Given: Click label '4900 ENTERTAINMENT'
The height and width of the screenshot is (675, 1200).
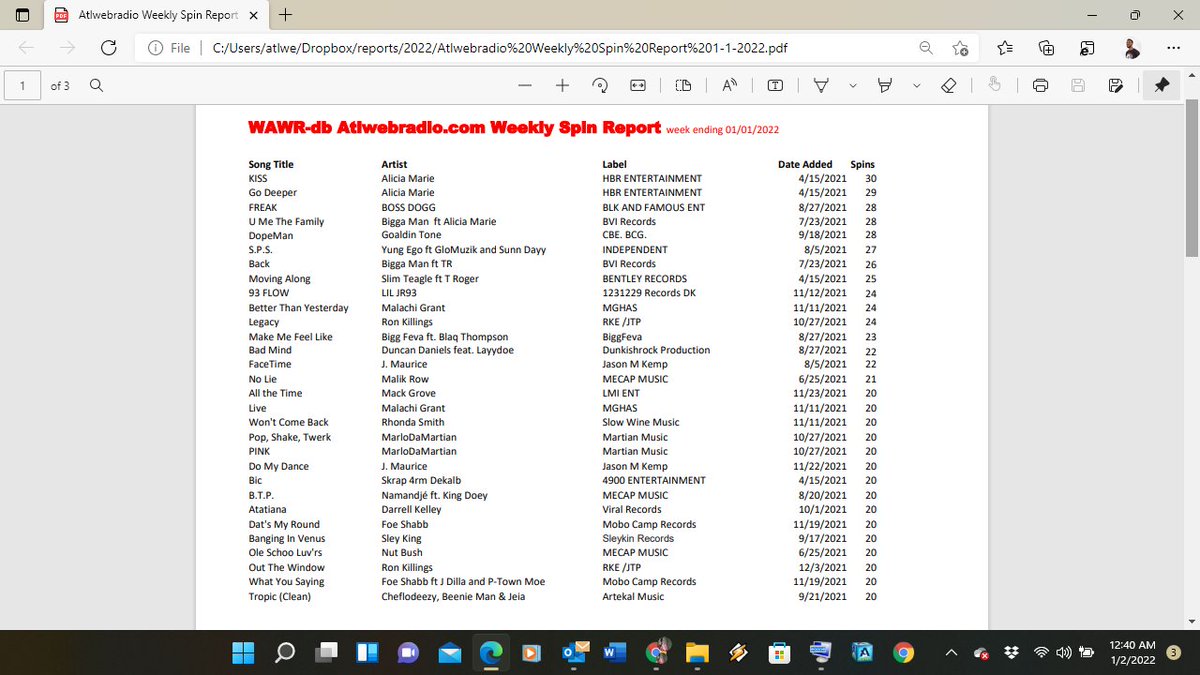Looking at the screenshot, I should click(x=653, y=481).
